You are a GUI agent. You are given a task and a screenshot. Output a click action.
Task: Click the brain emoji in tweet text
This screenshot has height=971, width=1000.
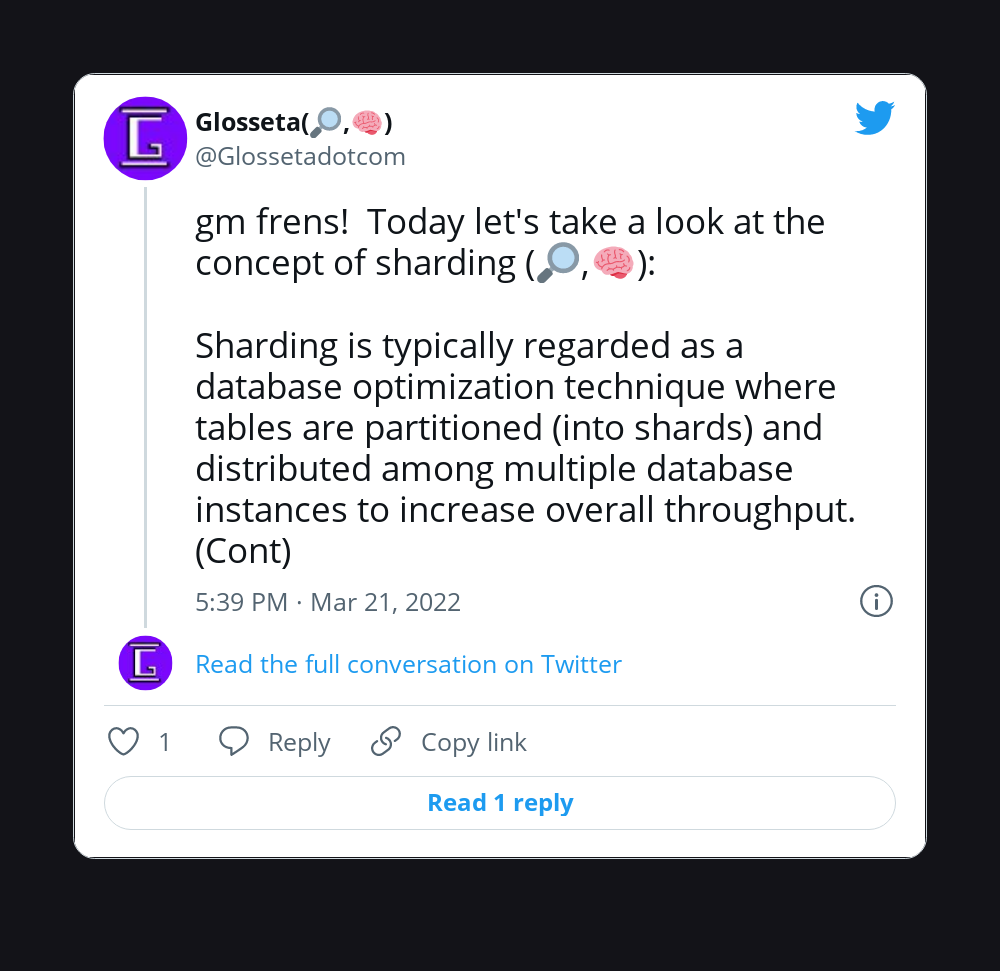[x=613, y=263]
